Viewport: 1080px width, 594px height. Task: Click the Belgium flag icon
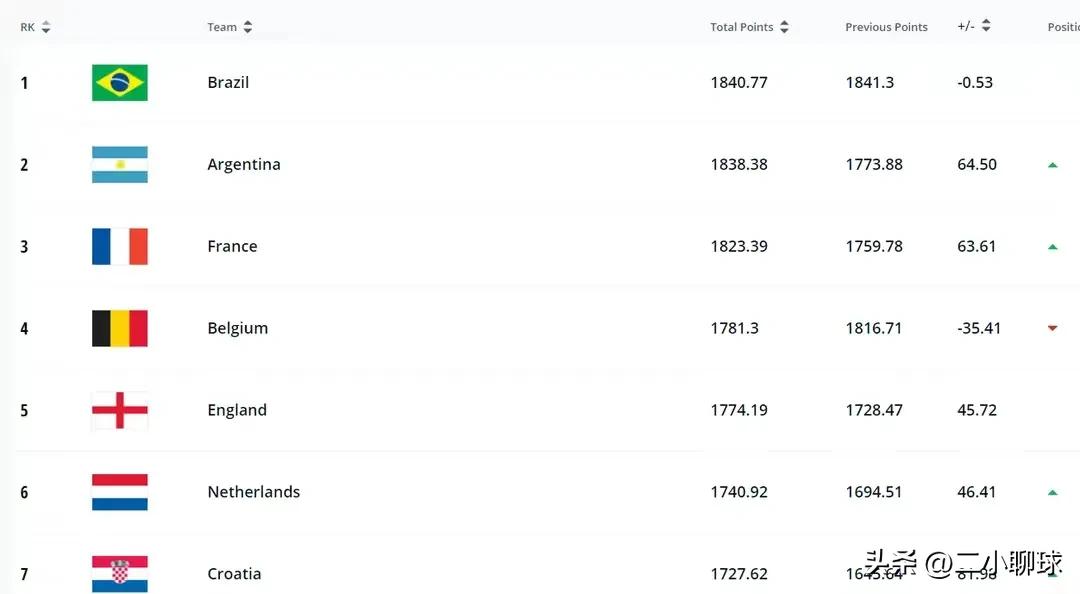tap(119, 328)
